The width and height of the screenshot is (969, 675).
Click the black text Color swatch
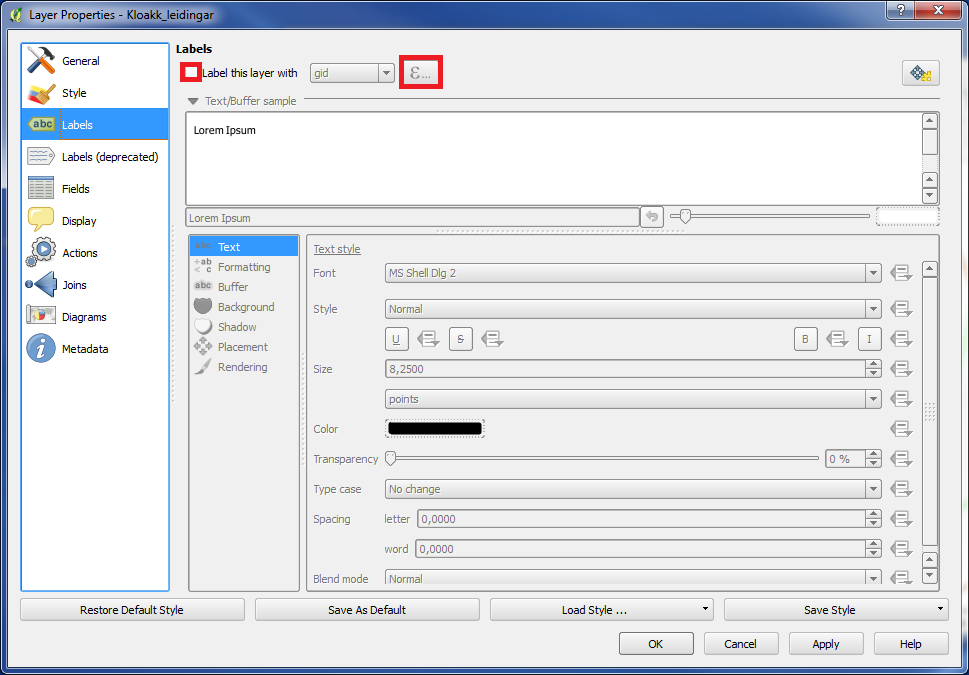(435, 429)
